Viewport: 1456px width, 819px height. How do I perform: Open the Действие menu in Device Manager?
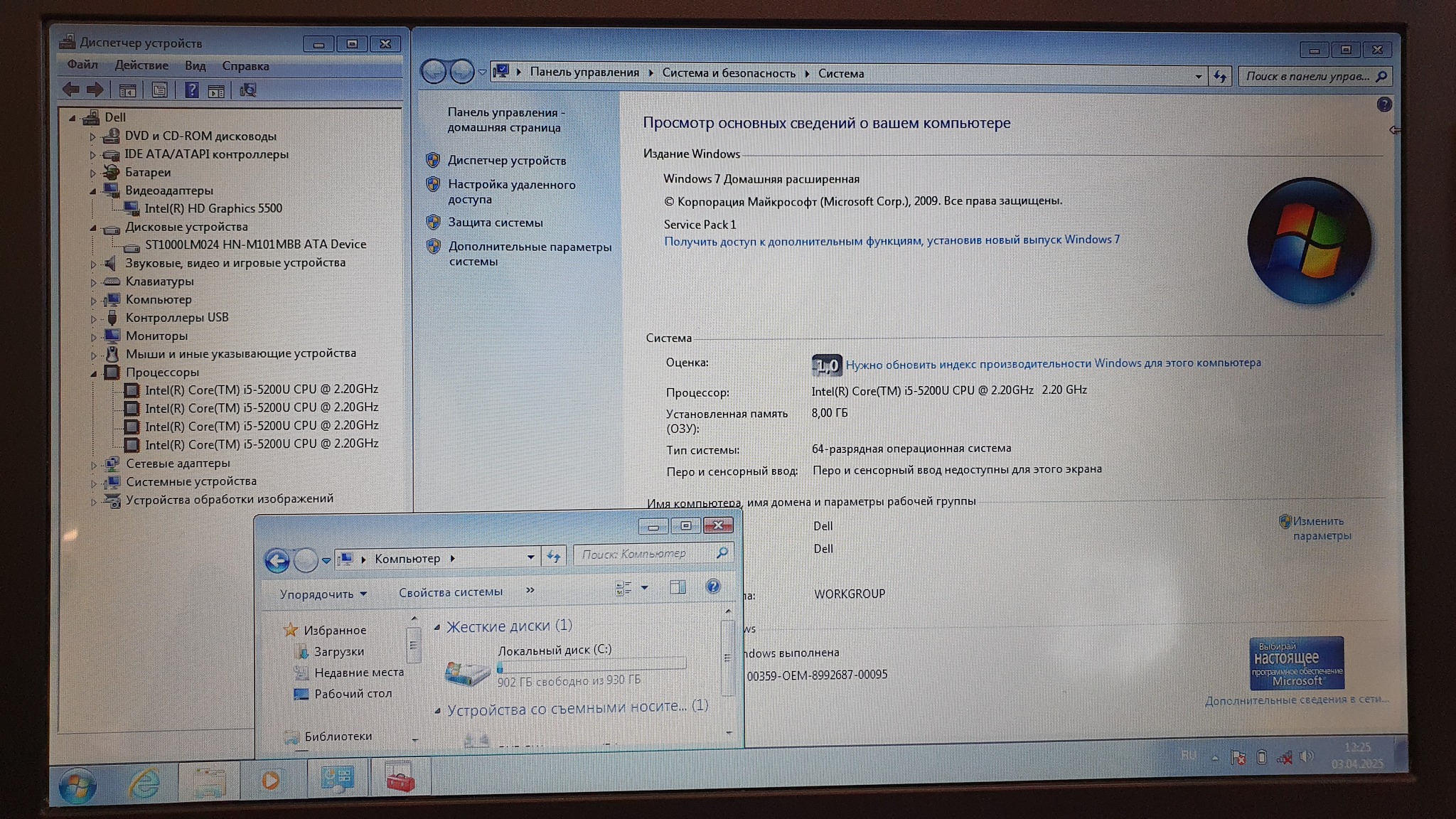point(141,65)
